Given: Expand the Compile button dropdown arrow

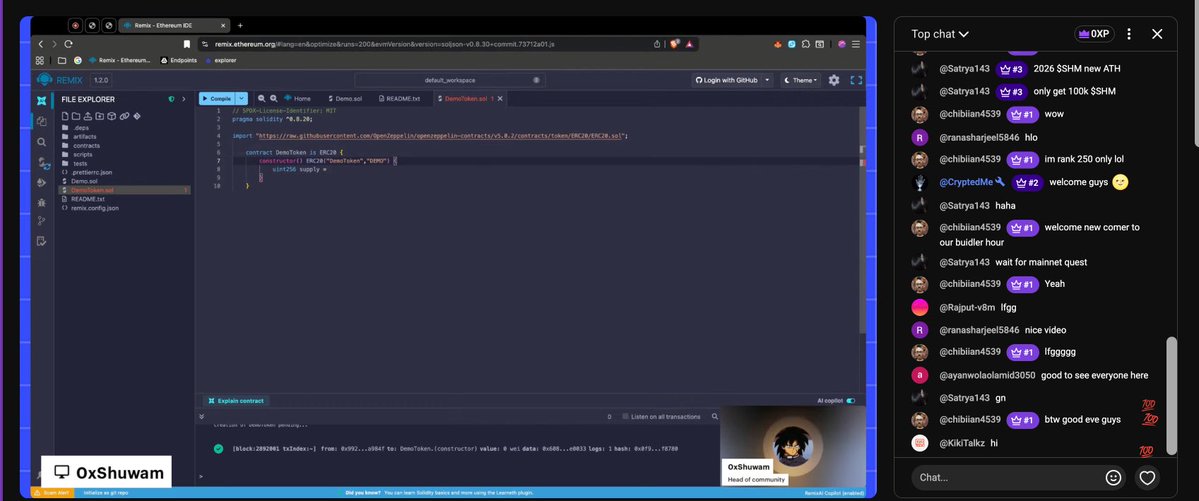Looking at the screenshot, I should pyautogui.click(x=242, y=99).
